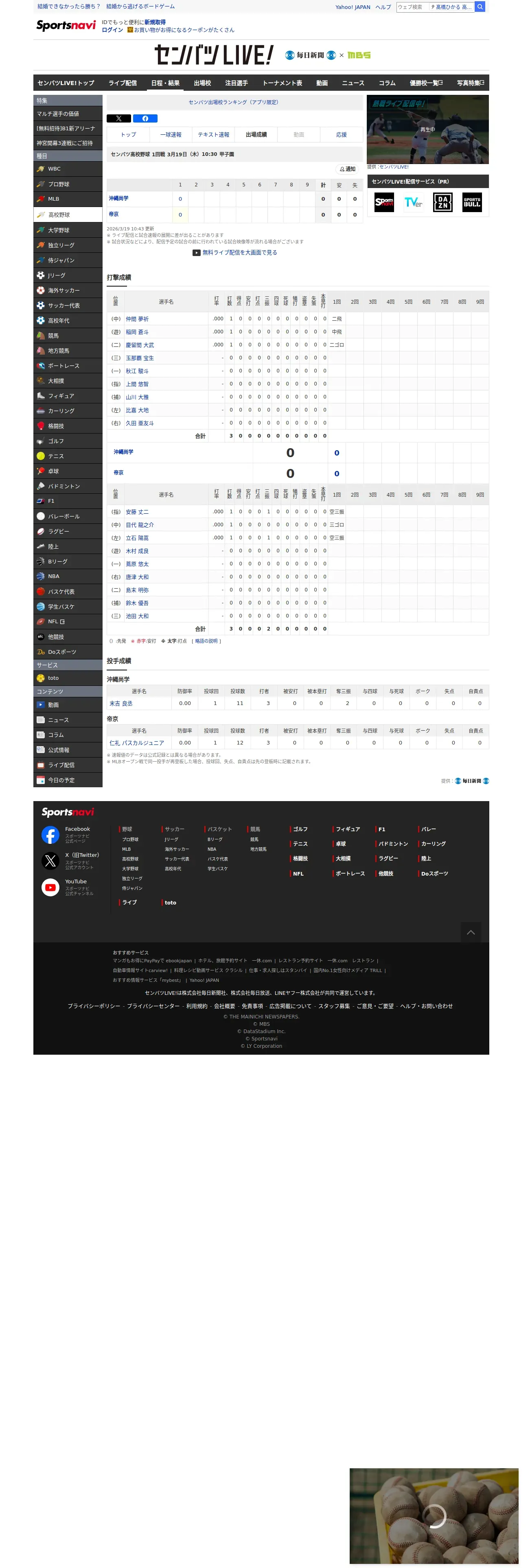530x1568 pixels.
Task: Open 公式情報 in the sidebar
Action: pyautogui.click(x=68, y=750)
